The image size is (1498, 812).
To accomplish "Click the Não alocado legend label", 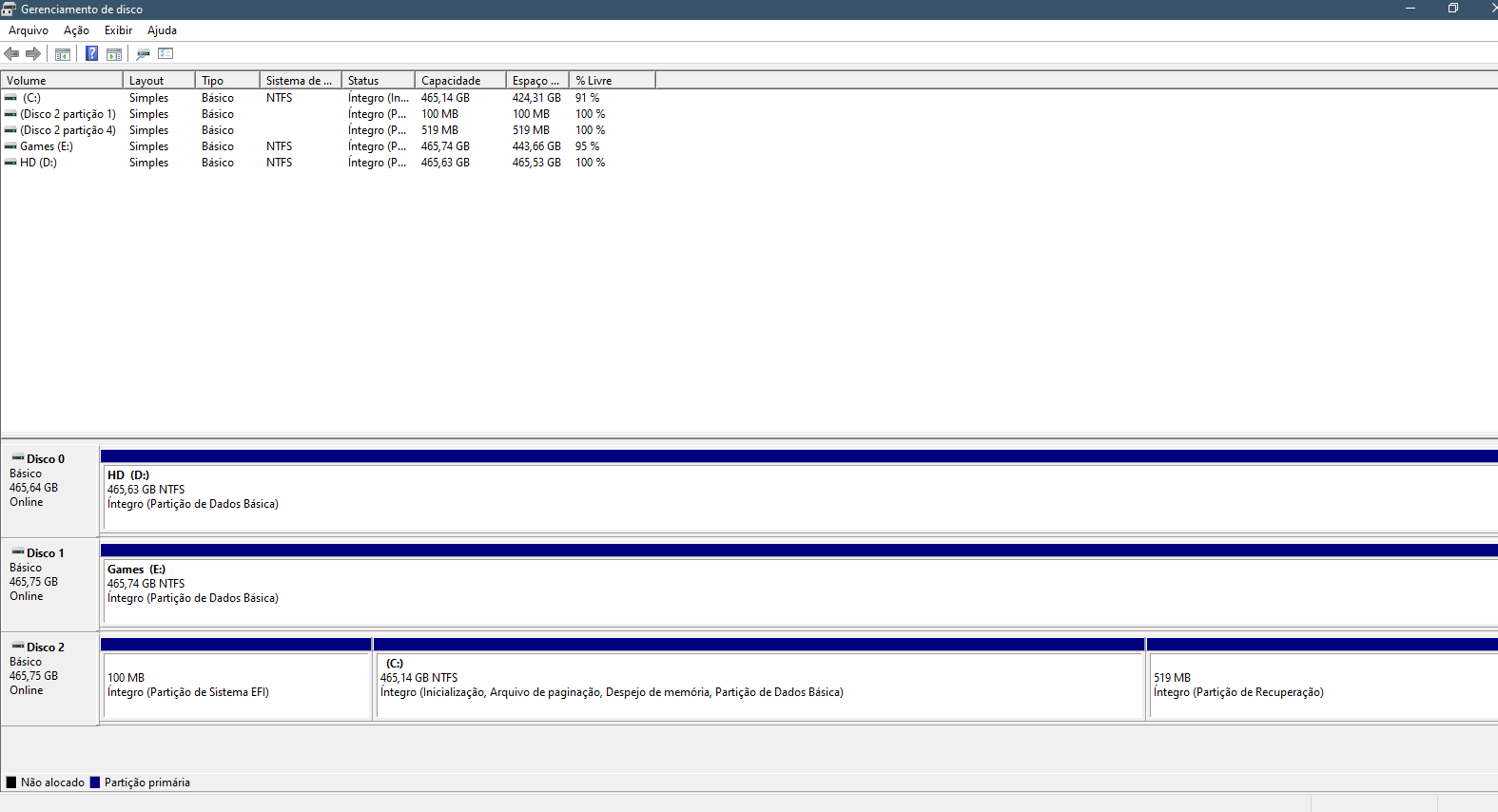I will click(x=52, y=783).
